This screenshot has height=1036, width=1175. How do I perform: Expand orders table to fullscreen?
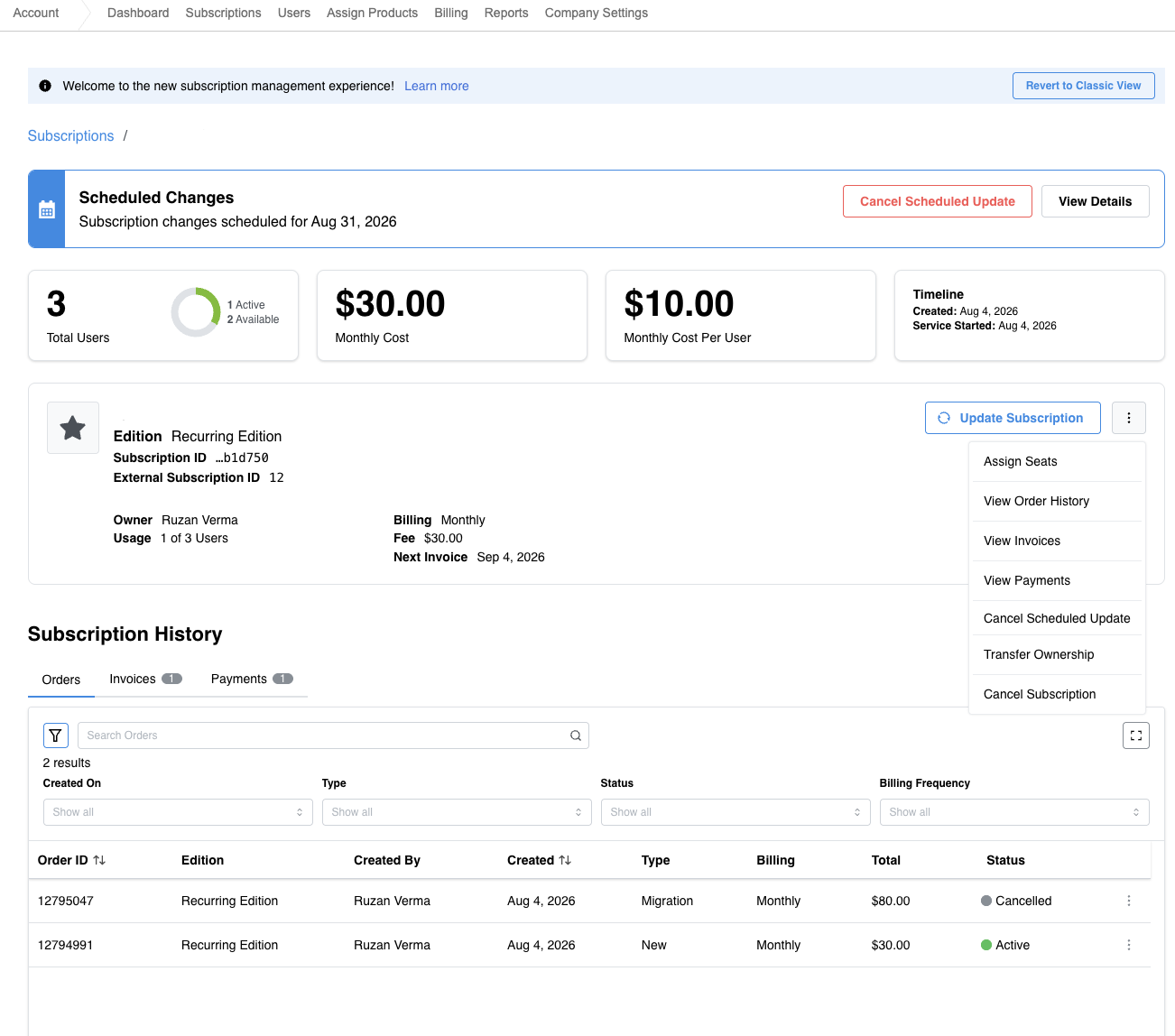click(x=1136, y=735)
